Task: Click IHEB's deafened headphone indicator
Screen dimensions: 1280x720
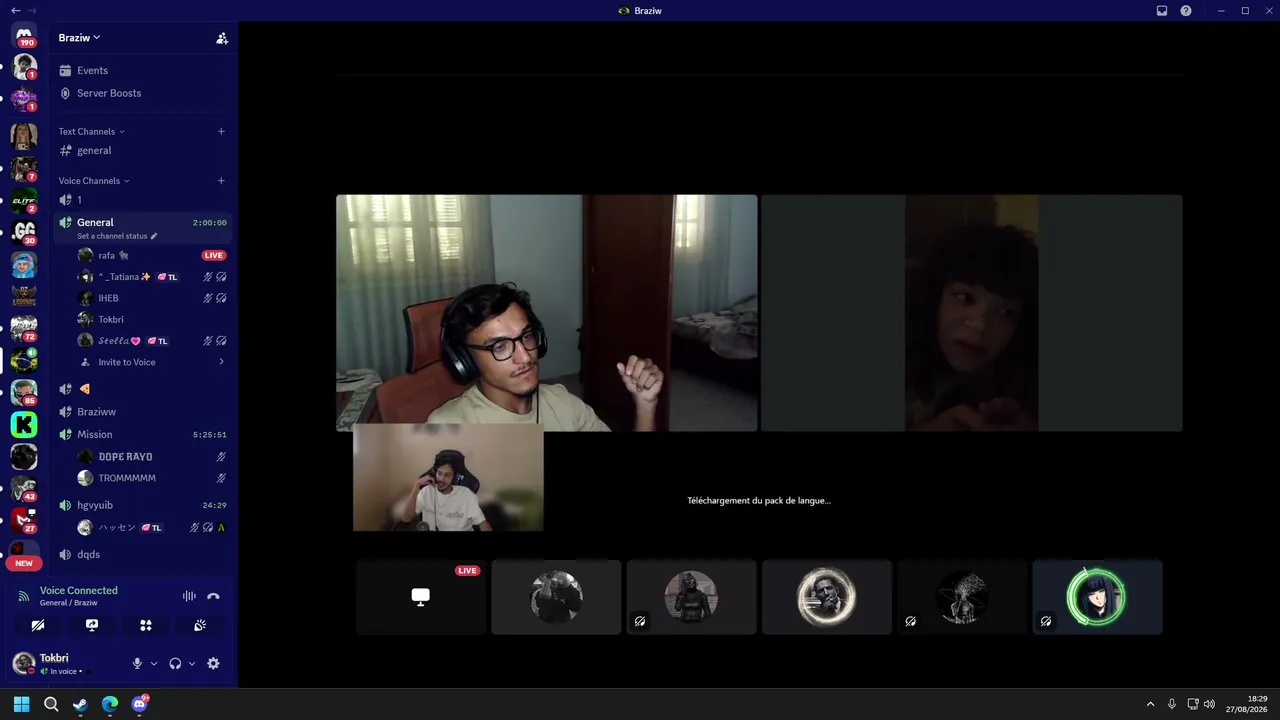Action: click(221, 298)
